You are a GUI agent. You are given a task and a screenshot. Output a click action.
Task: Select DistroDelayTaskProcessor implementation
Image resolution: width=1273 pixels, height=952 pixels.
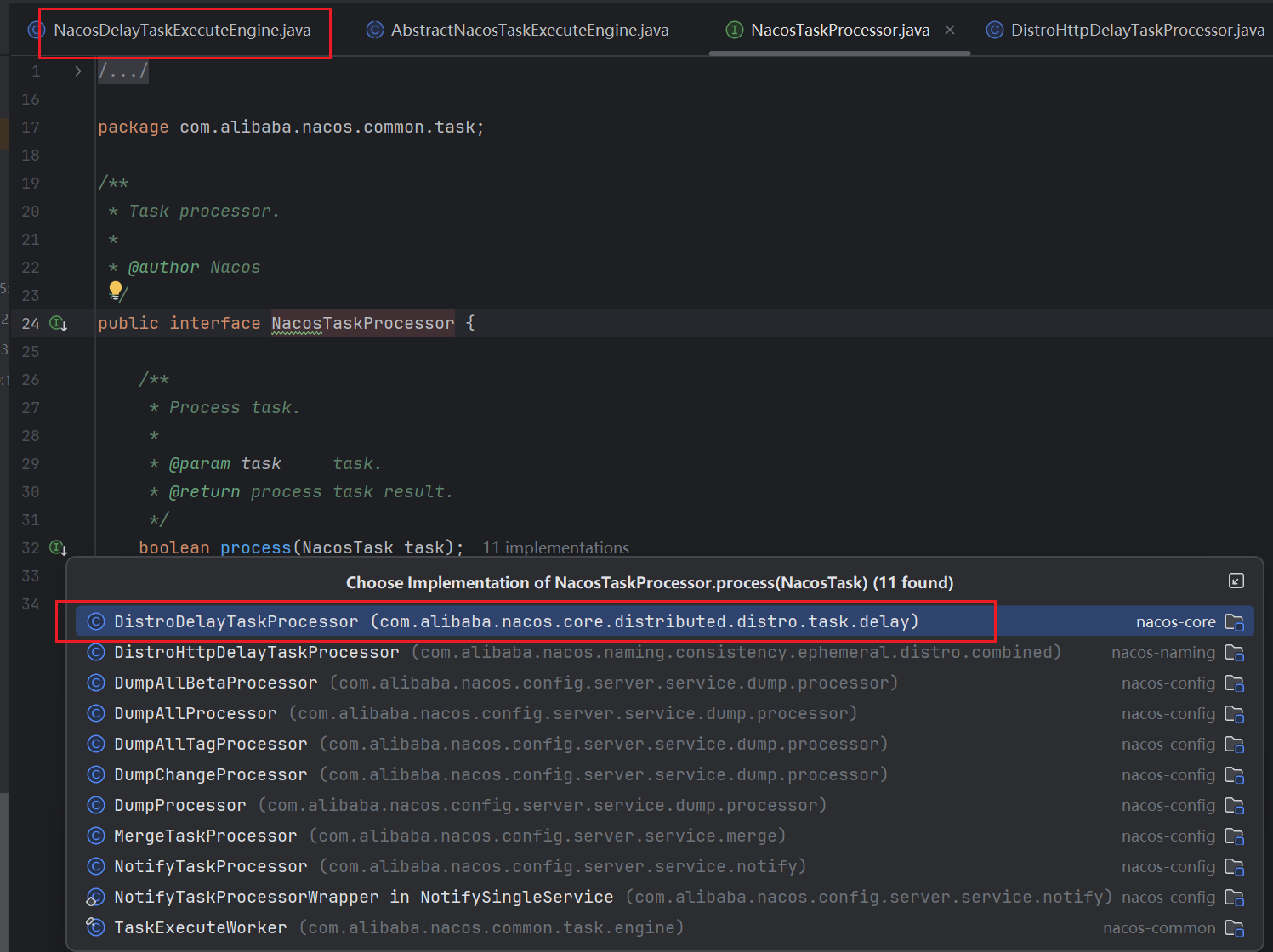(x=236, y=621)
